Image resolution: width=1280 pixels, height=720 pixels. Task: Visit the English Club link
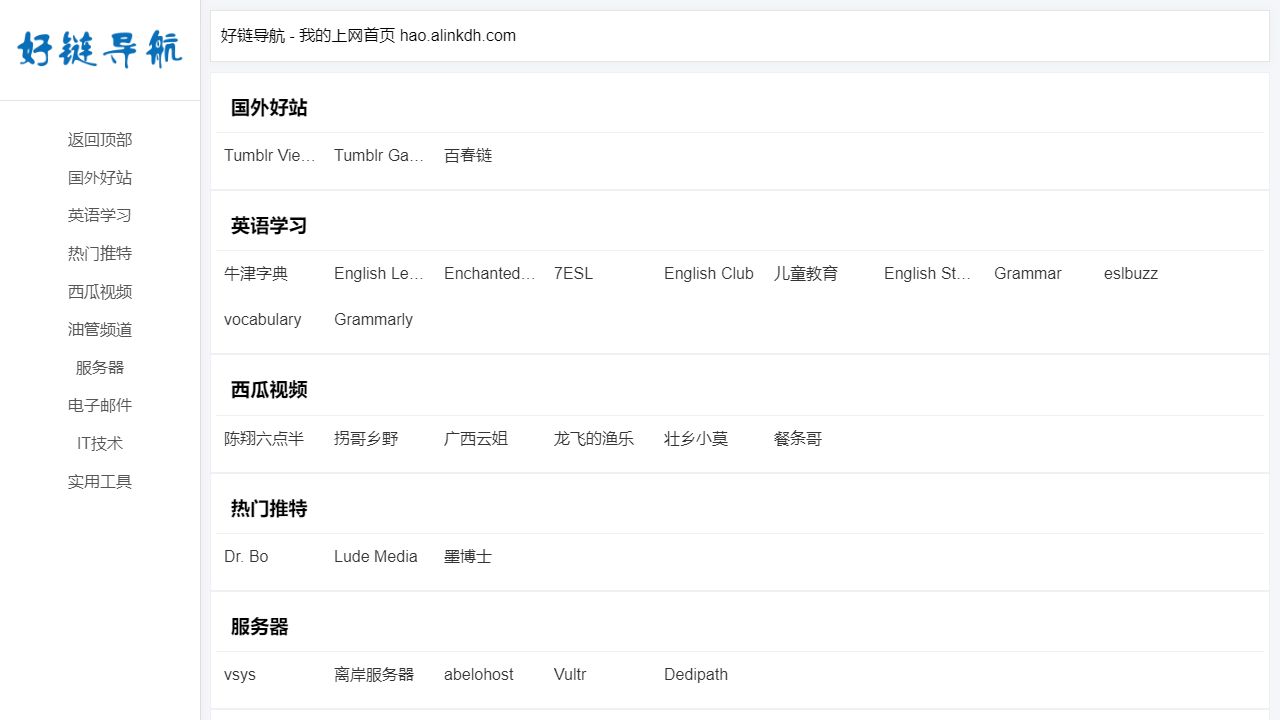[x=709, y=274]
